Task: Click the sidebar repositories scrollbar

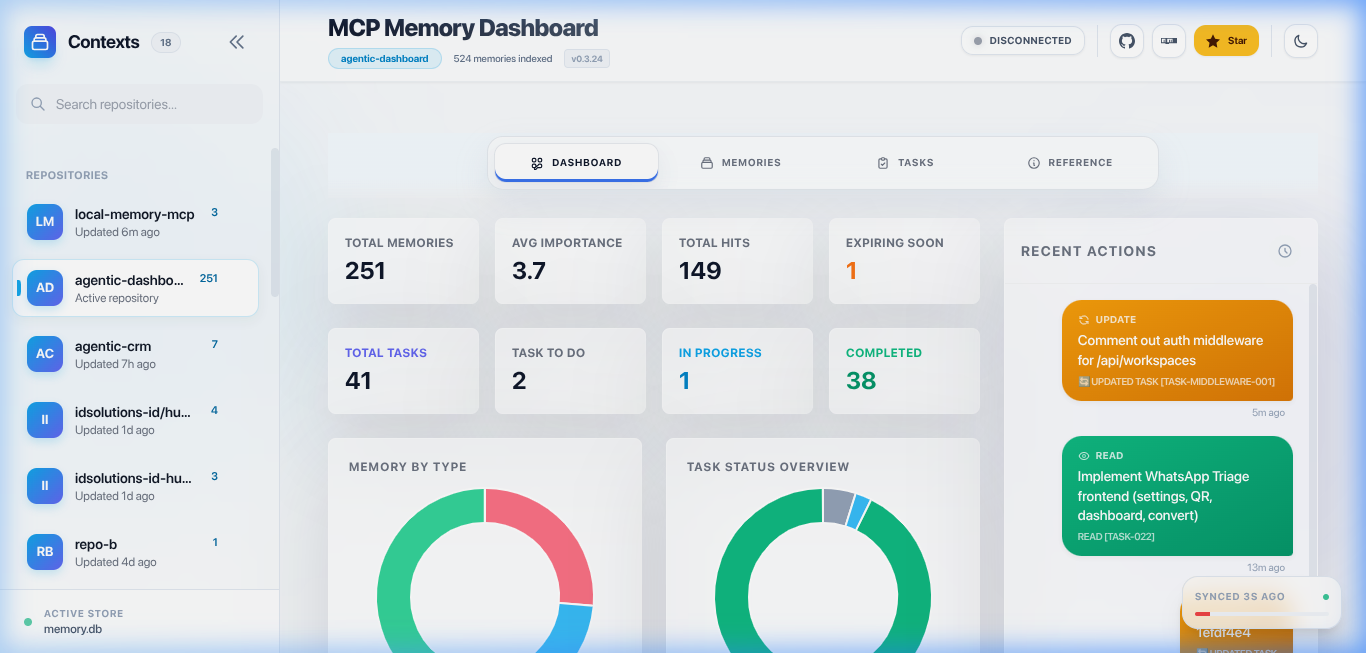Action: pyautogui.click(x=274, y=222)
